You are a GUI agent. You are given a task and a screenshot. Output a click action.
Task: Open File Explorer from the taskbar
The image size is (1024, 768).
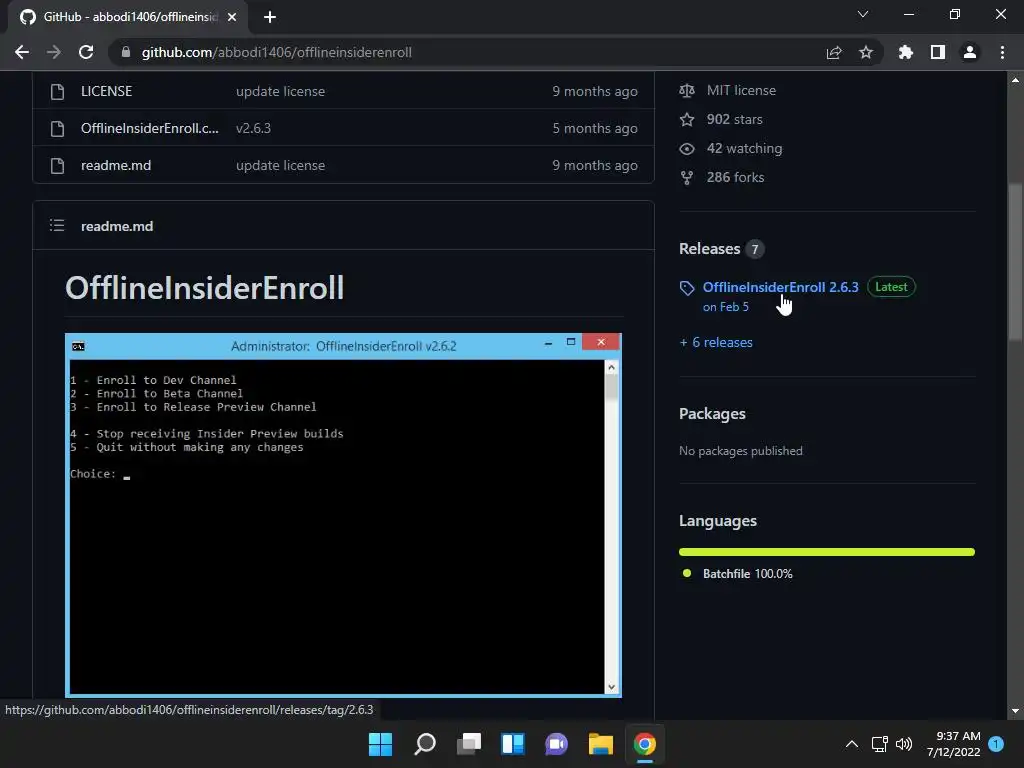(600, 744)
